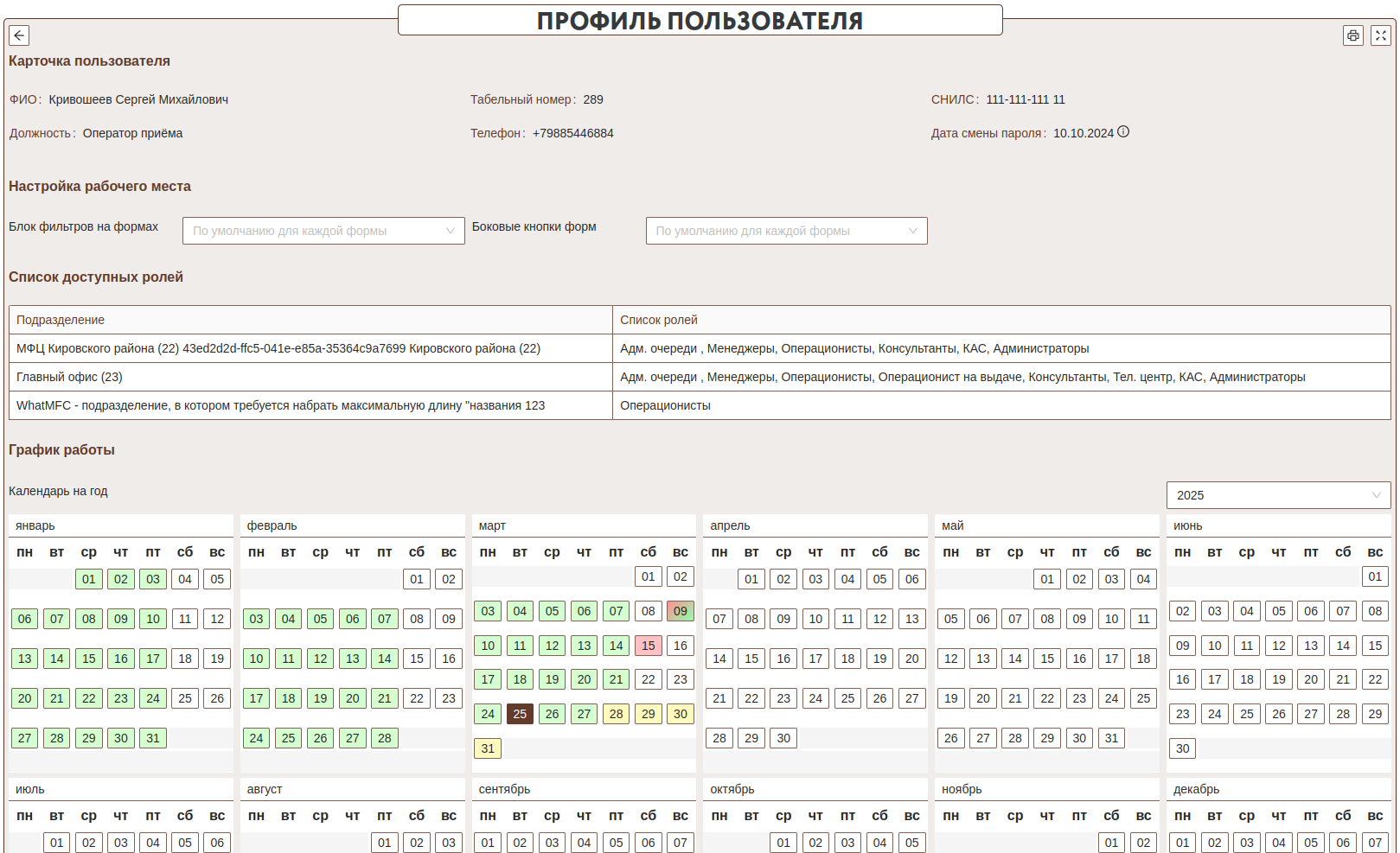Click the chevron in the side buttons dropdown

click(912, 231)
